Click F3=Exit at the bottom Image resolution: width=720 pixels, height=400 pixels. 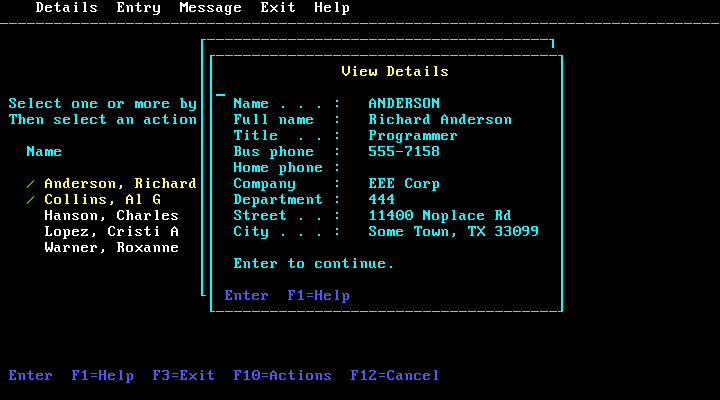(183, 376)
